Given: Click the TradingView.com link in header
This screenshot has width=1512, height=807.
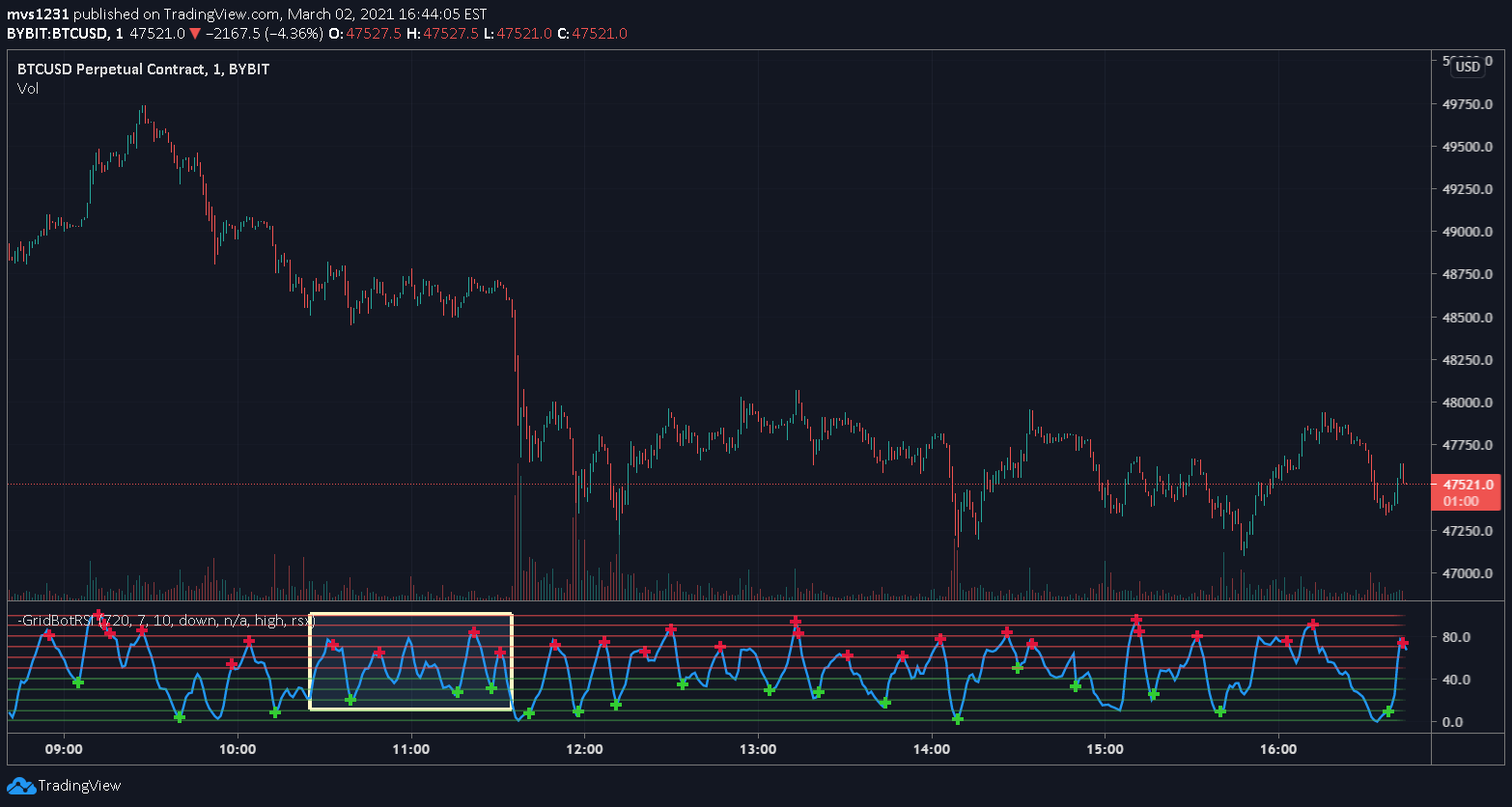Looking at the screenshot, I should (x=219, y=14).
